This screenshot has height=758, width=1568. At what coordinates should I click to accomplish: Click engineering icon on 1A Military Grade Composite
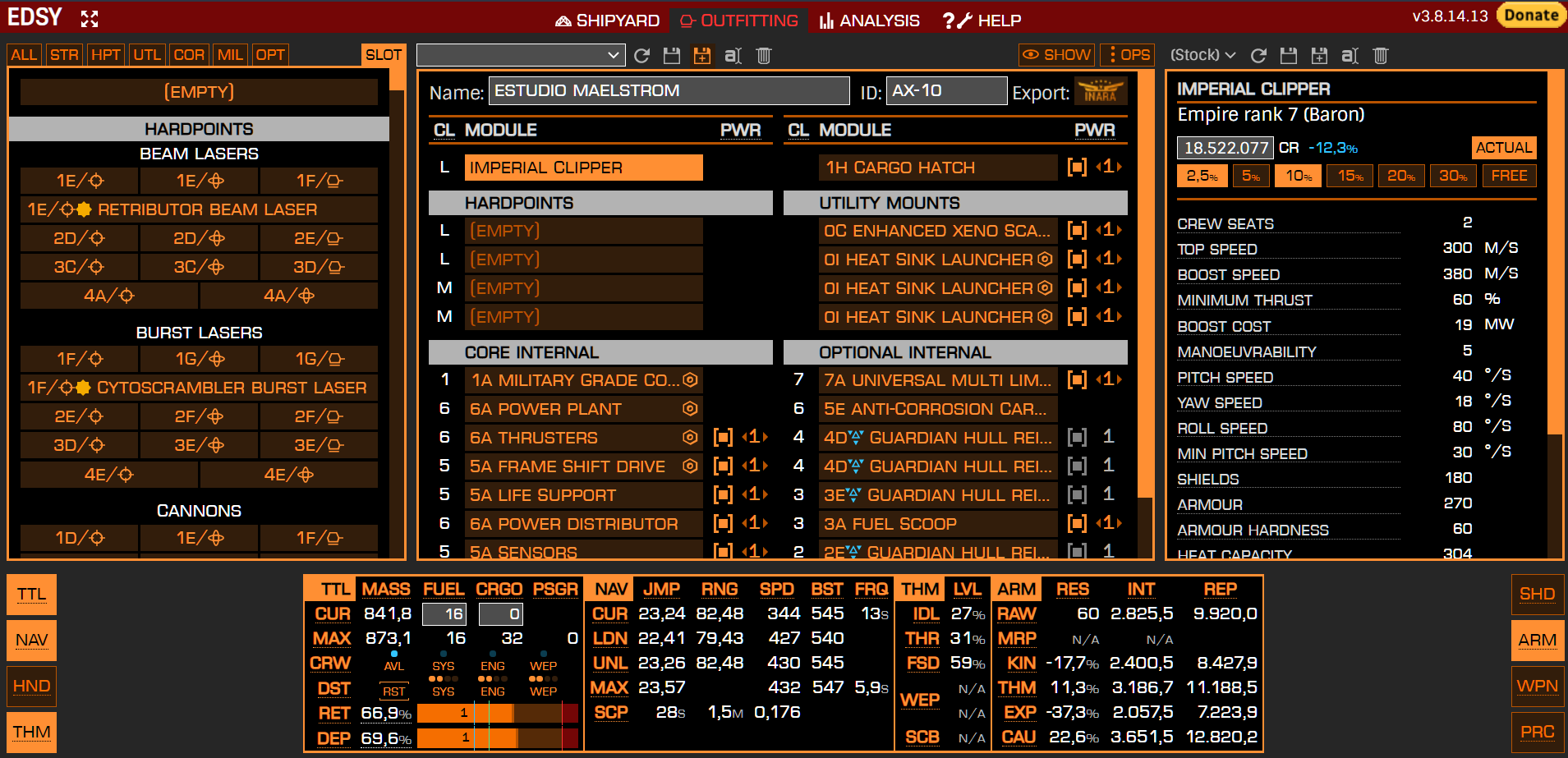pyautogui.click(x=690, y=379)
